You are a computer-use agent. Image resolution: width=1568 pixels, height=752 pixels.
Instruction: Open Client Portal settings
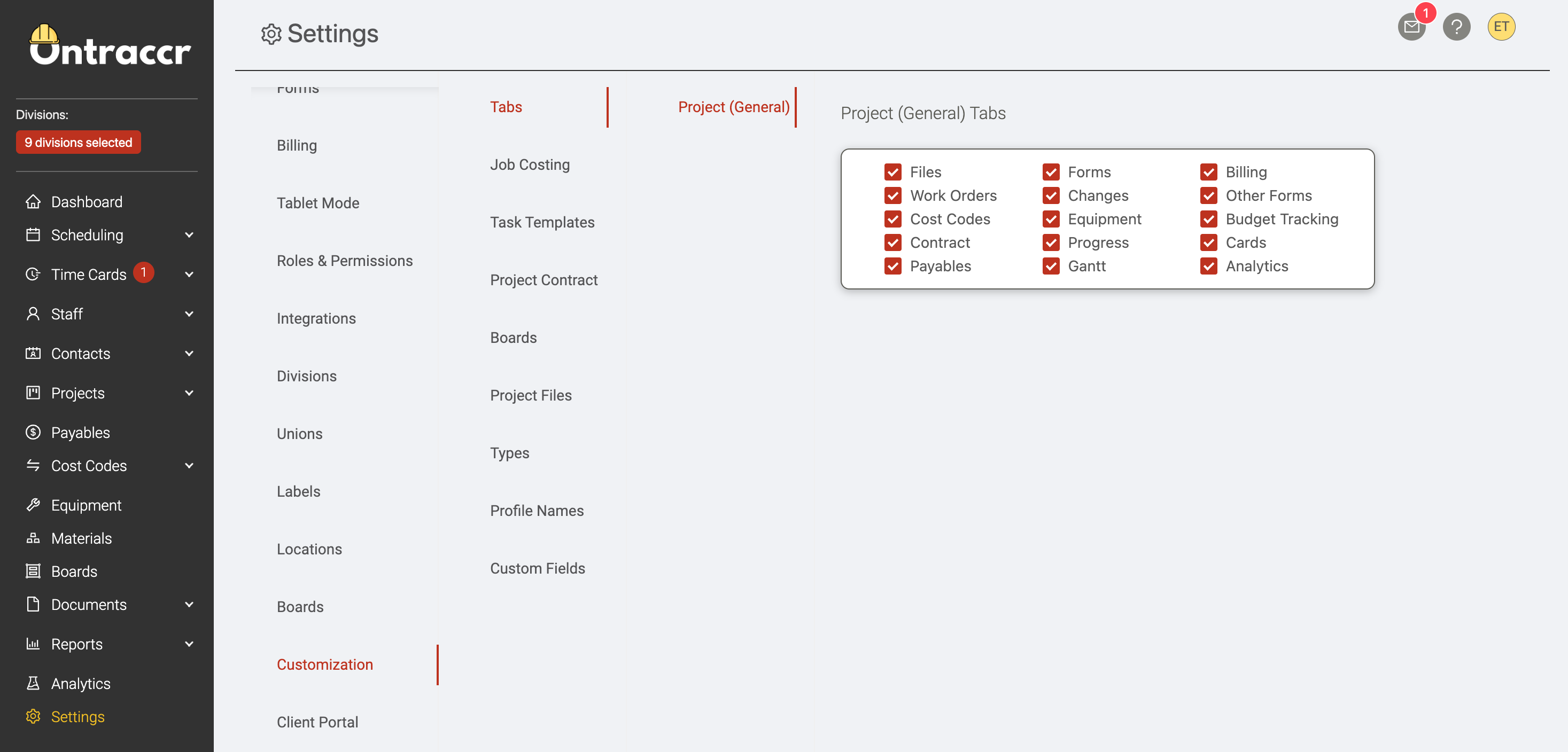317,722
